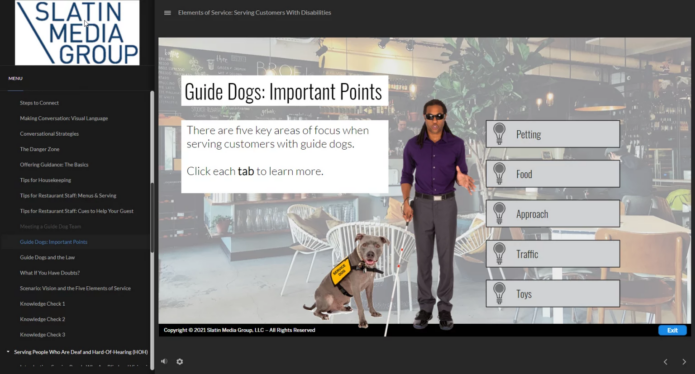Viewport: 695px width, 374px height.
Task: Open What If You Have Doubts? lesson
Action: pos(50,273)
